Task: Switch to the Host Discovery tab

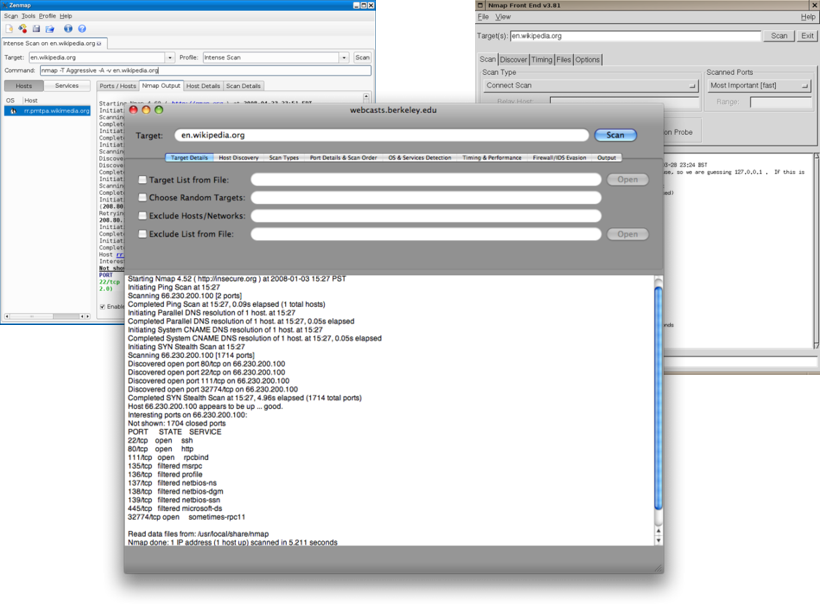Action: click(x=238, y=157)
